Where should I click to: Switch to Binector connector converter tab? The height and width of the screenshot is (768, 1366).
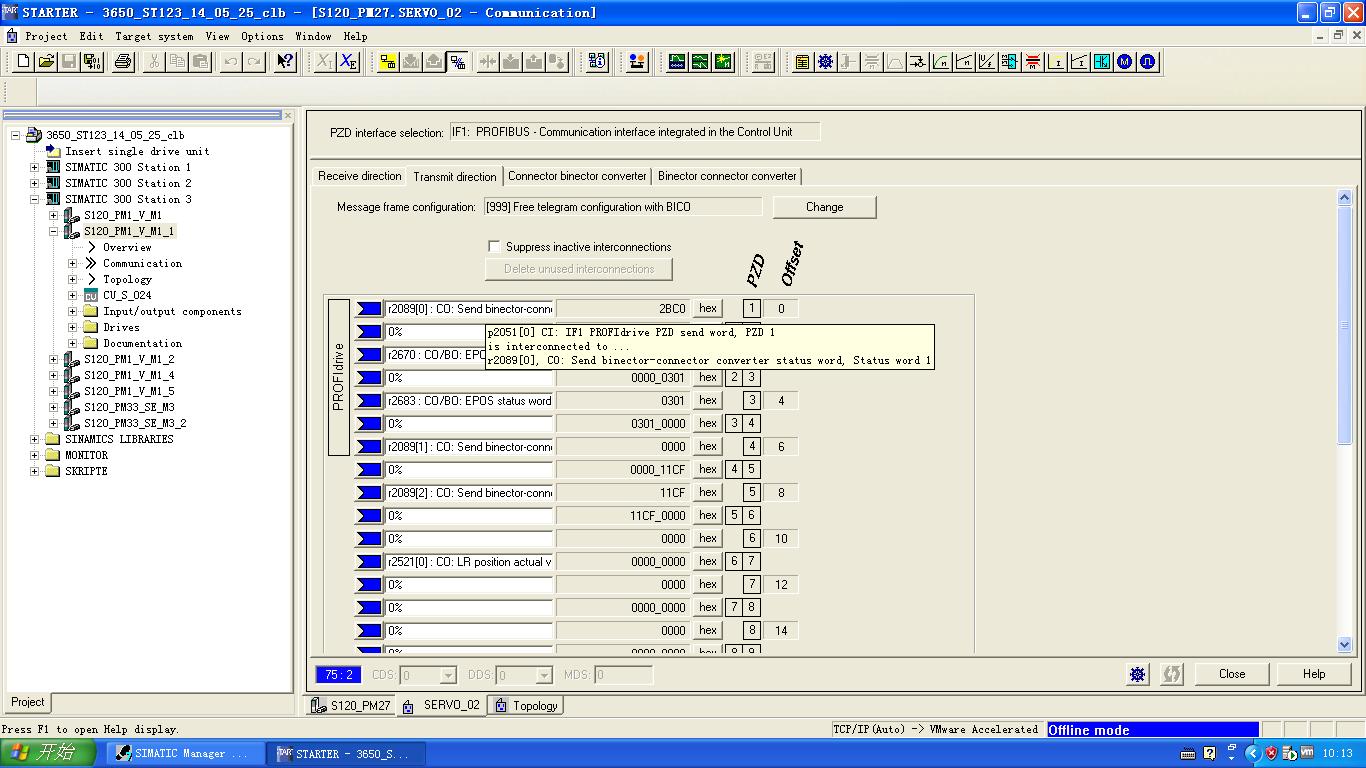pyautogui.click(x=727, y=176)
